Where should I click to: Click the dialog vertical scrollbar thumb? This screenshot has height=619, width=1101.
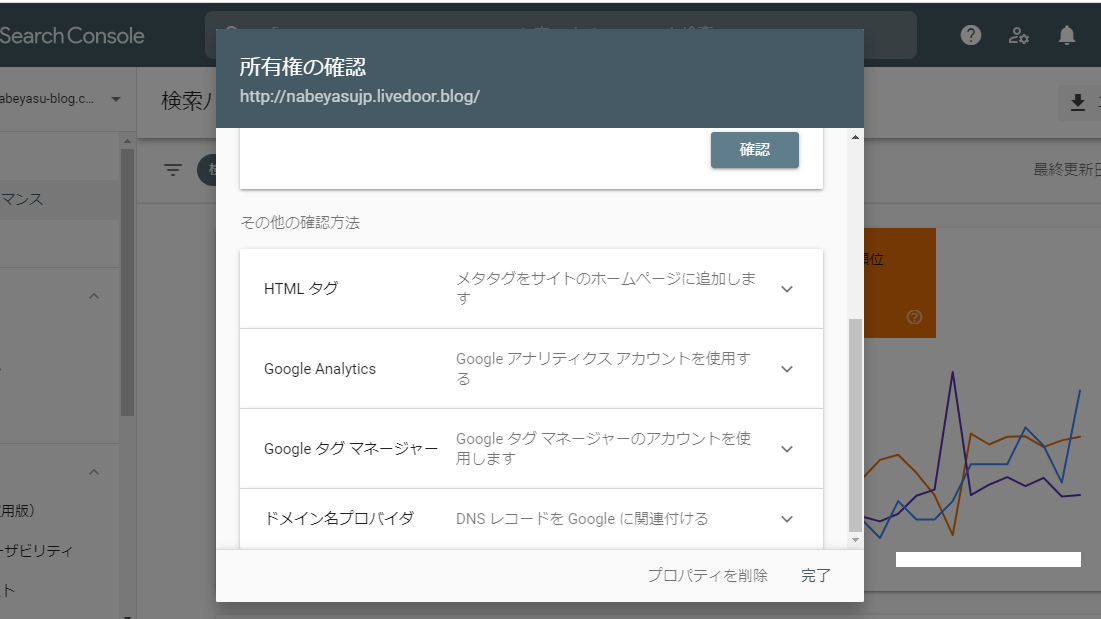pos(855,425)
